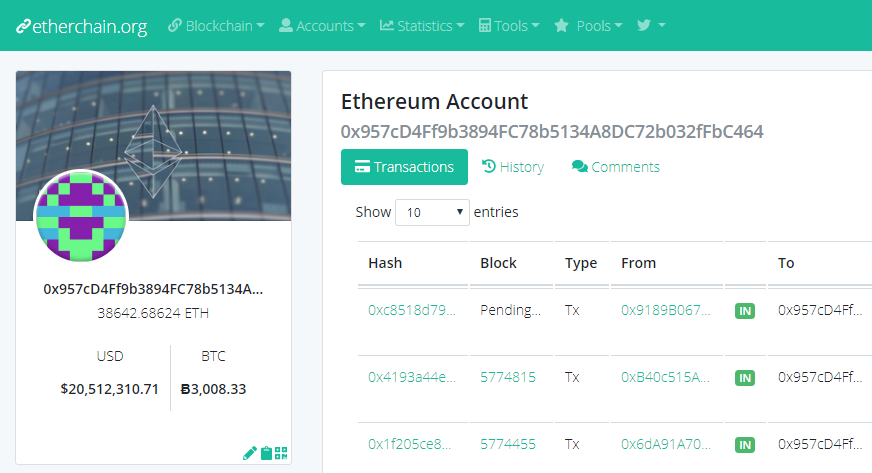The image size is (872, 473).
Task: Open transaction hash 0x1f205ce8...
Action: tap(409, 444)
